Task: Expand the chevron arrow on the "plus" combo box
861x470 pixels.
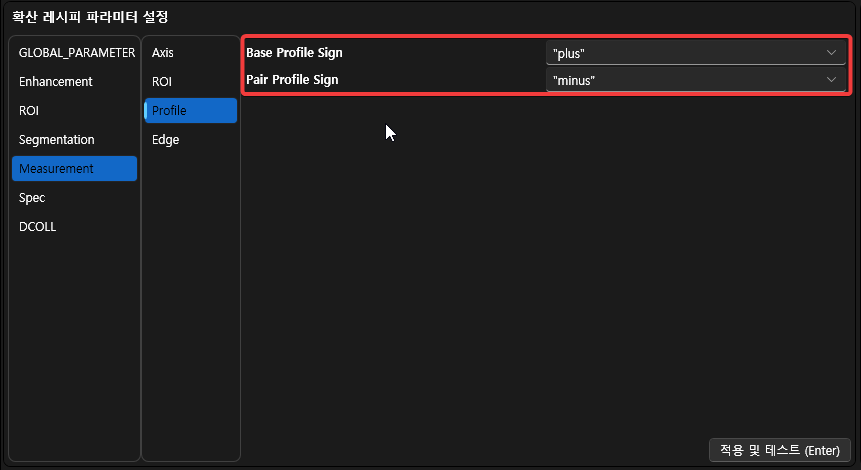Action: pyautogui.click(x=832, y=53)
